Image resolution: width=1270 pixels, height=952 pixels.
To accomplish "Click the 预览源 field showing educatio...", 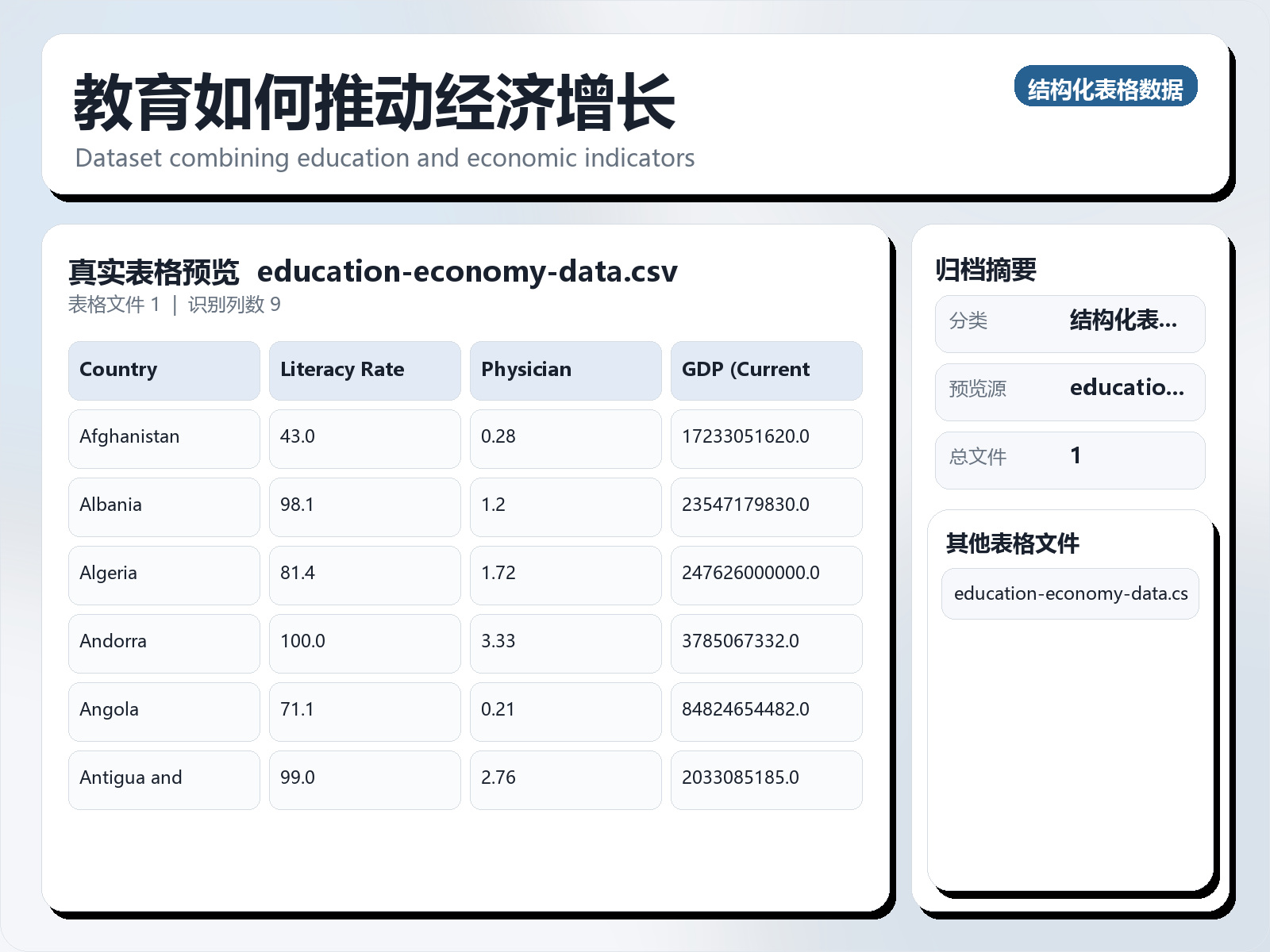I will (x=1070, y=390).
